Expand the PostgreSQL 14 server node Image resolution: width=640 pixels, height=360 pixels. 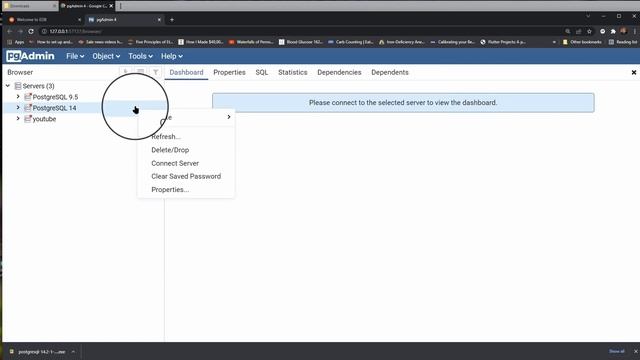point(18,108)
